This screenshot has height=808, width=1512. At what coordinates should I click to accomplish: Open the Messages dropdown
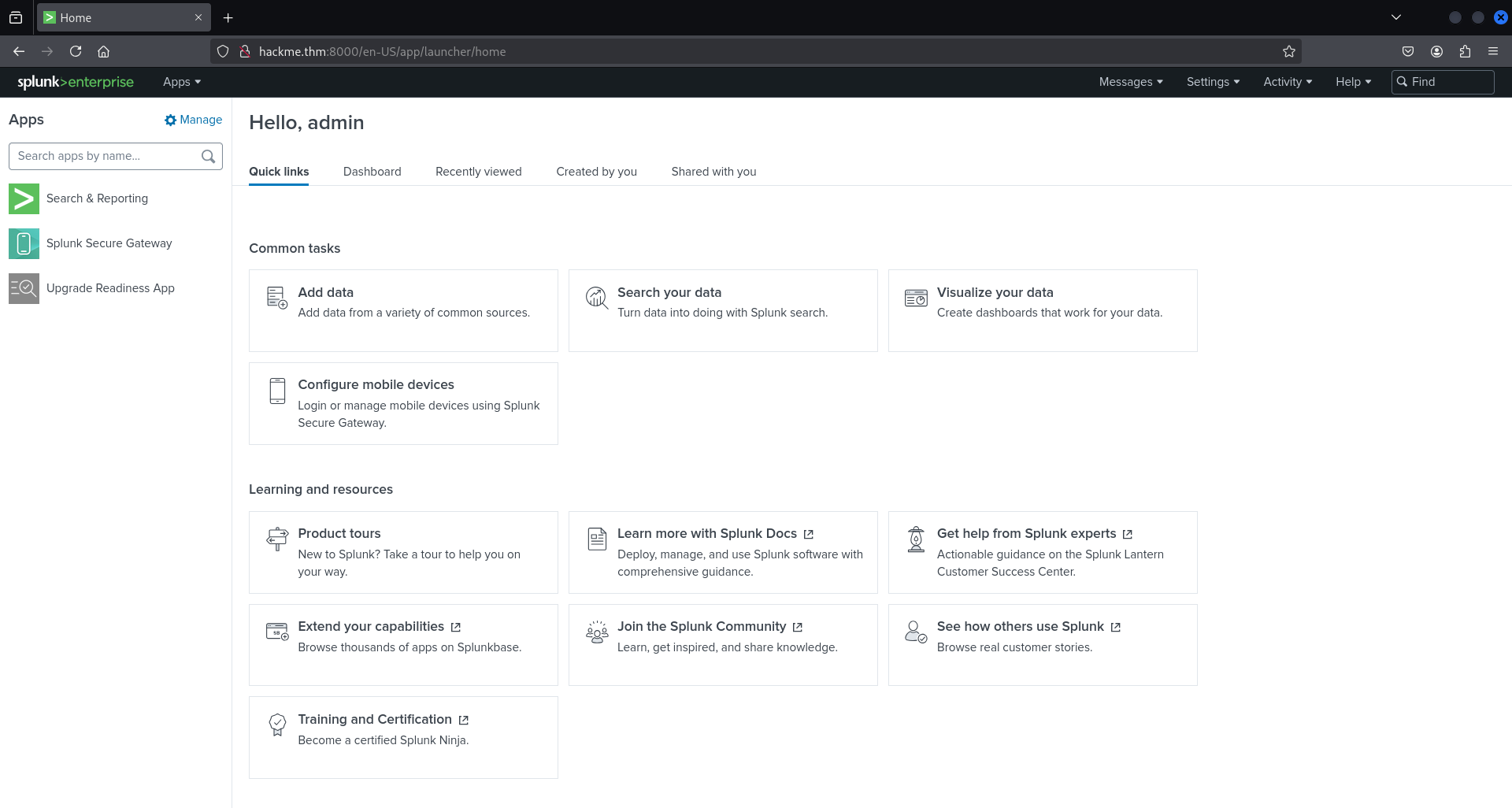(1130, 82)
